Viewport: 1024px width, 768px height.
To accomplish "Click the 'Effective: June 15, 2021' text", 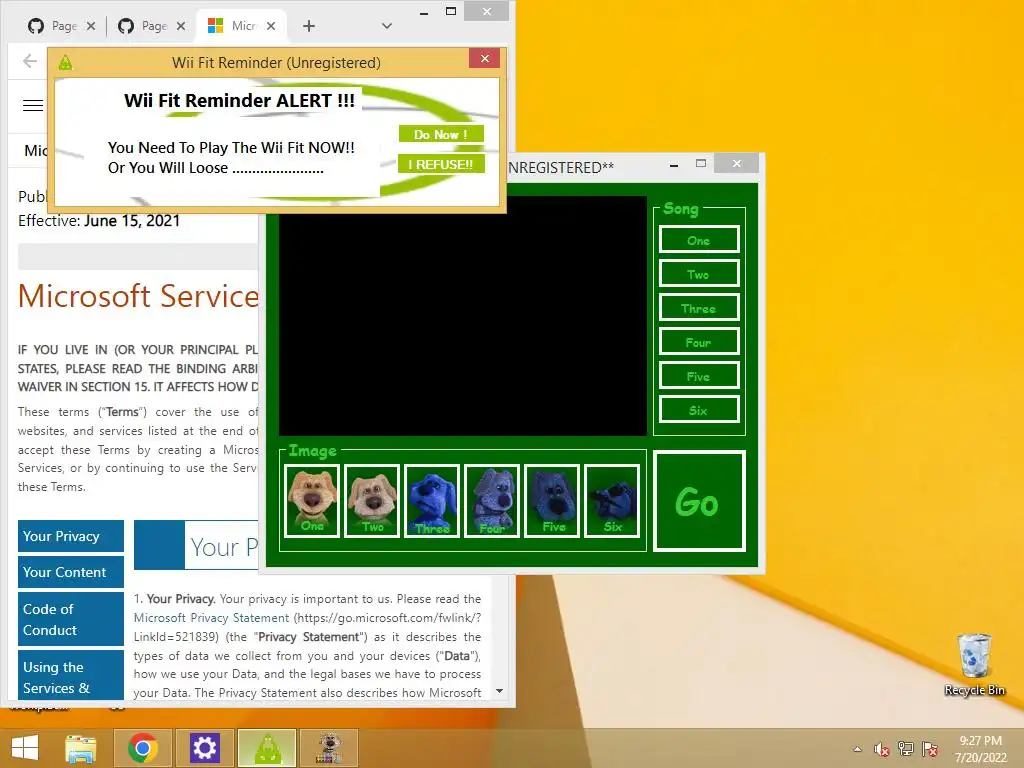I will [99, 221].
